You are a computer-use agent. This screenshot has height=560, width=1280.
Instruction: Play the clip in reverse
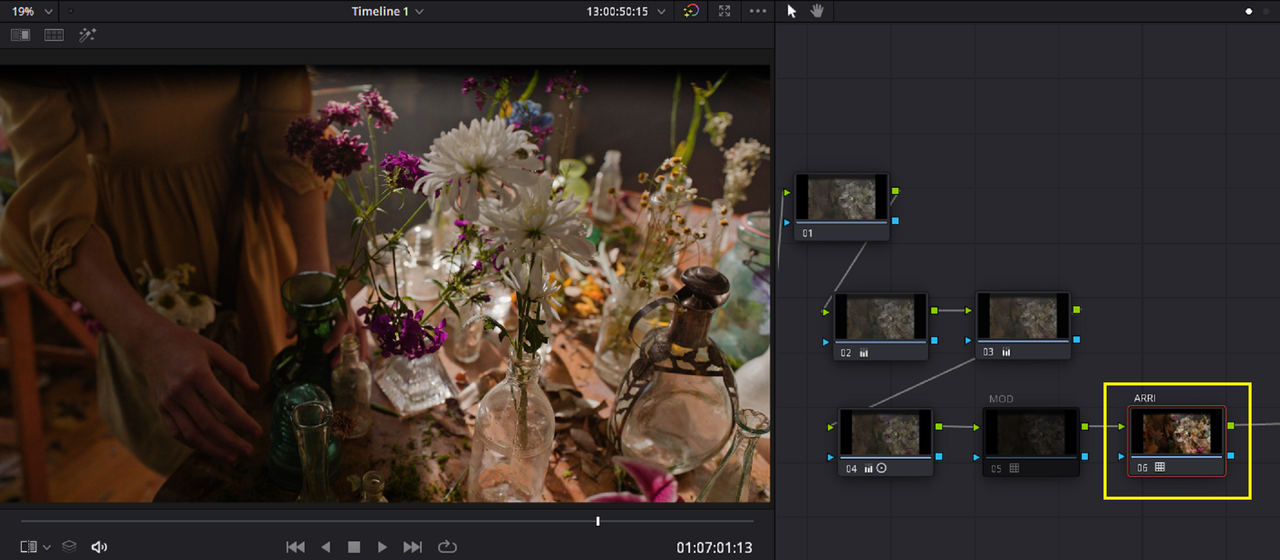pyautogui.click(x=325, y=547)
